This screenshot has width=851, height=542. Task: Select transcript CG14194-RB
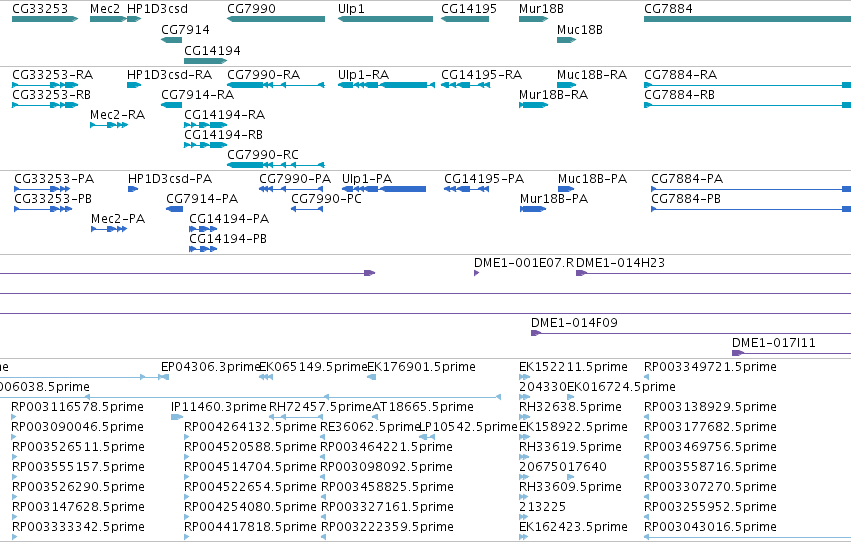point(224,135)
